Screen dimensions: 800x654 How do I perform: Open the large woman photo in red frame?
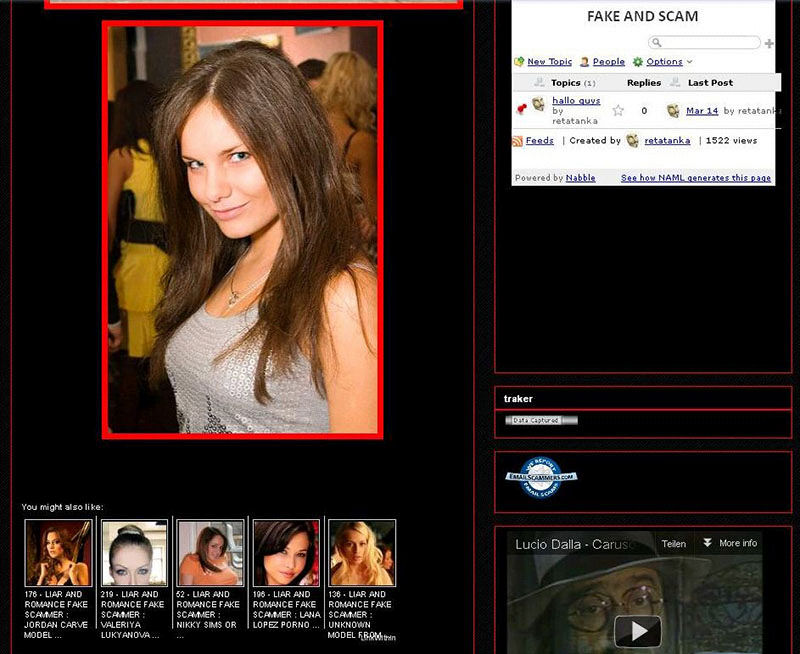[242, 230]
